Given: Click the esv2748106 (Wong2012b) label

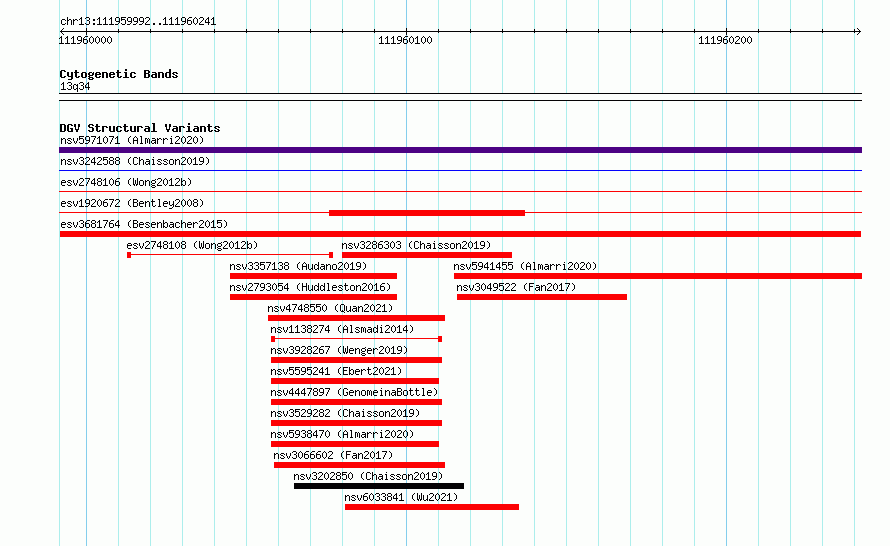Looking at the screenshot, I should pyautogui.click(x=126, y=182).
